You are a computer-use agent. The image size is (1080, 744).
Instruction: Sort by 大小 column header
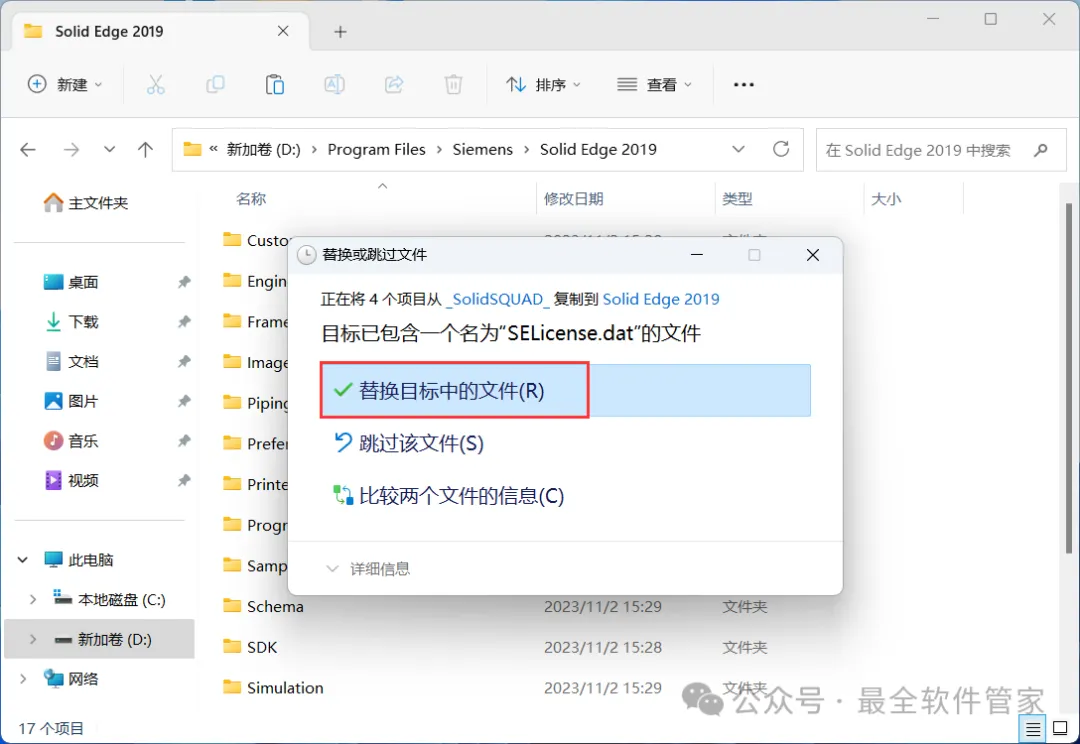point(886,199)
